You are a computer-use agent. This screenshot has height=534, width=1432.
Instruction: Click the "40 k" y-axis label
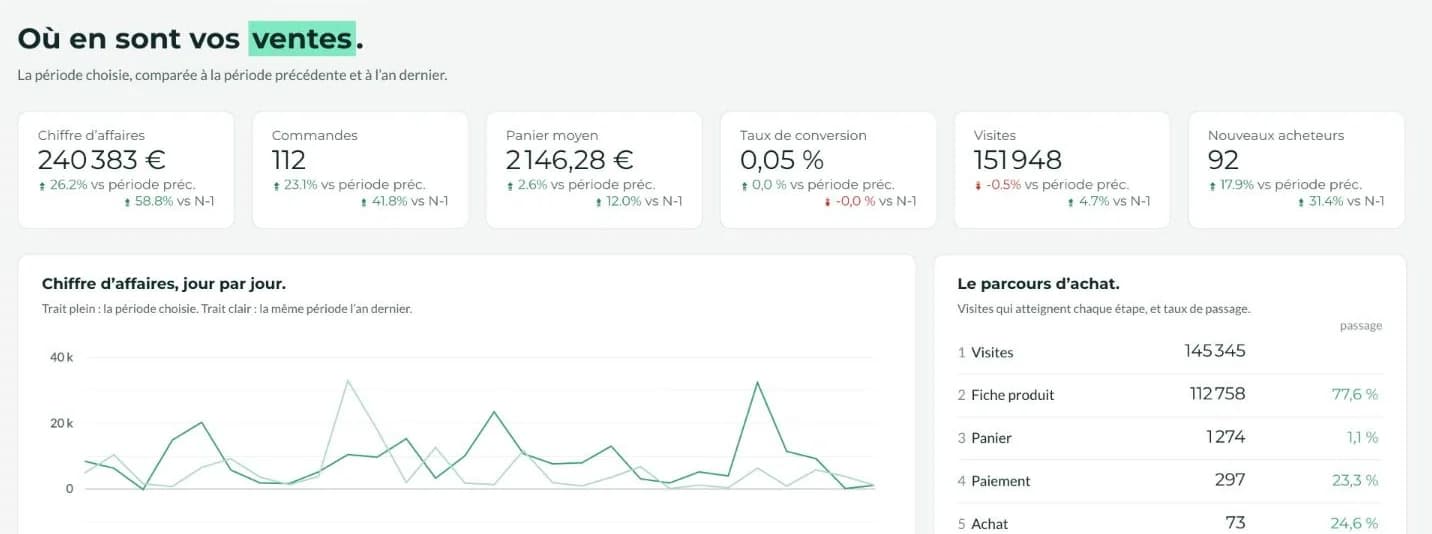pos(62,357)
